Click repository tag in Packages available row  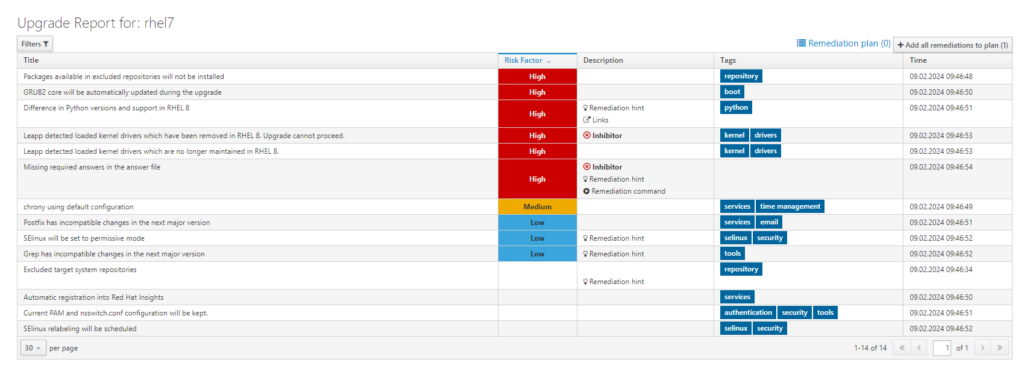click(x=741, y=76)
